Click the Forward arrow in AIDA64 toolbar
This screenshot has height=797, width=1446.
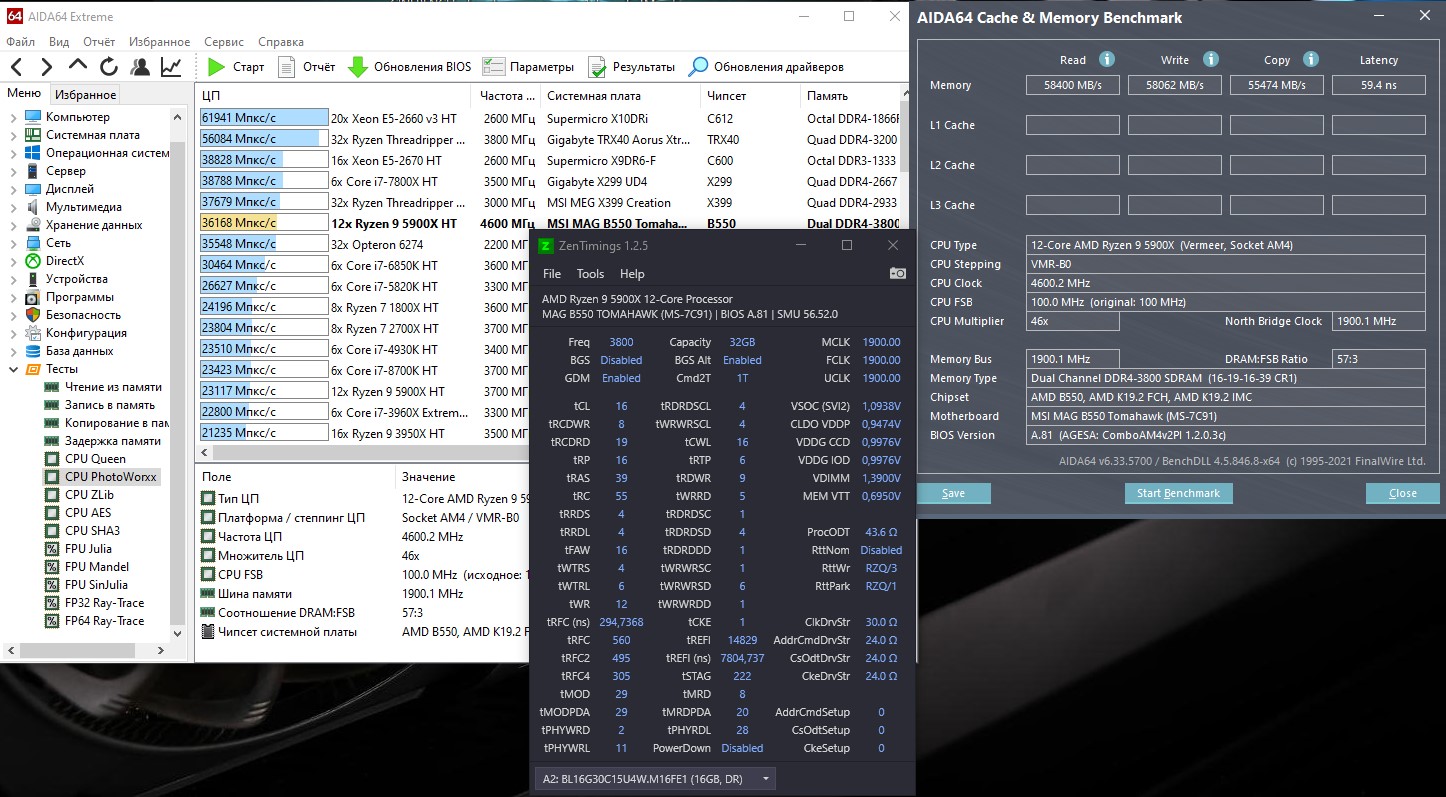point(47,67)
